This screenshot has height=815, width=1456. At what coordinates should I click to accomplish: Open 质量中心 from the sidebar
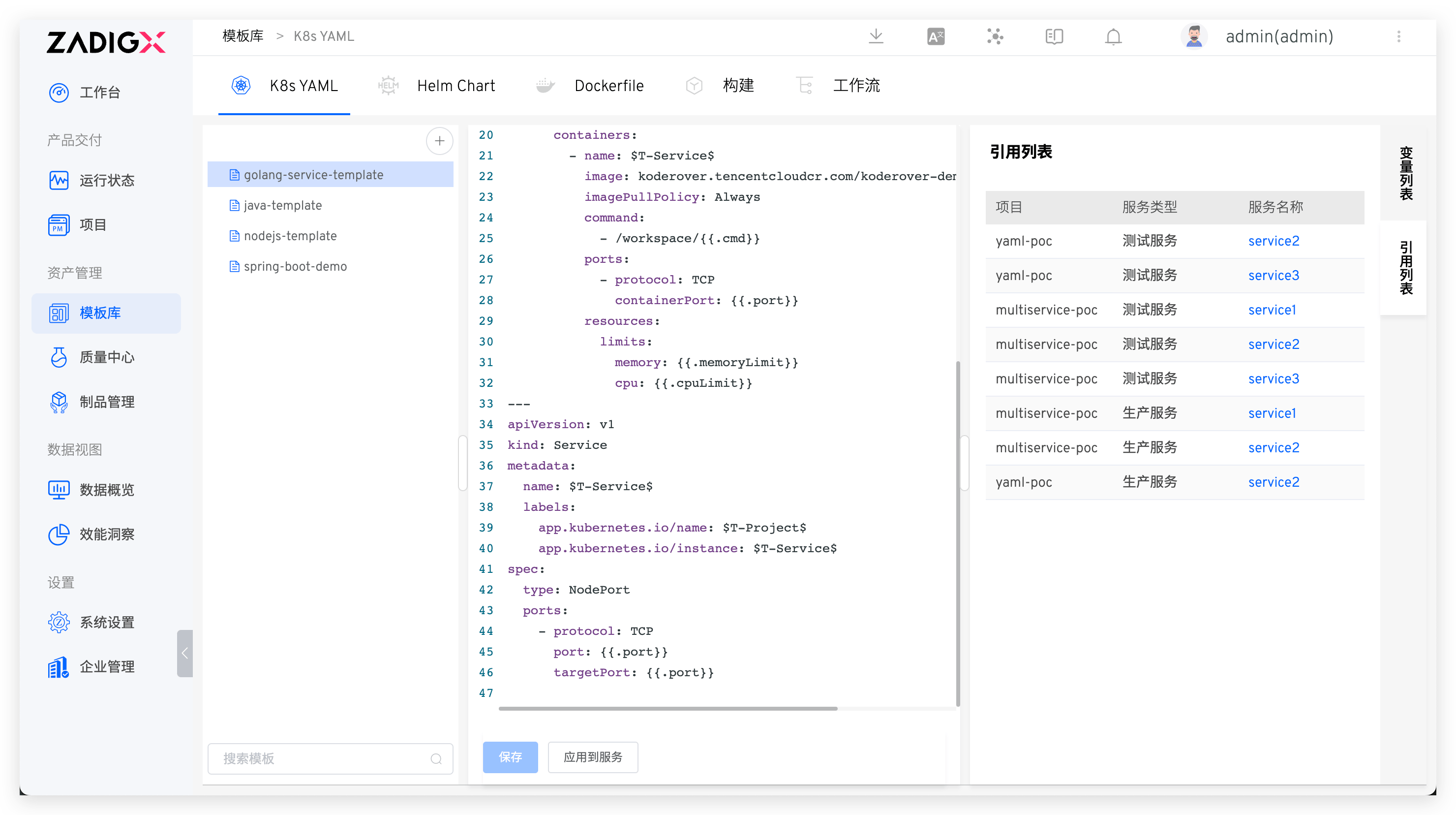coord(106,357)
